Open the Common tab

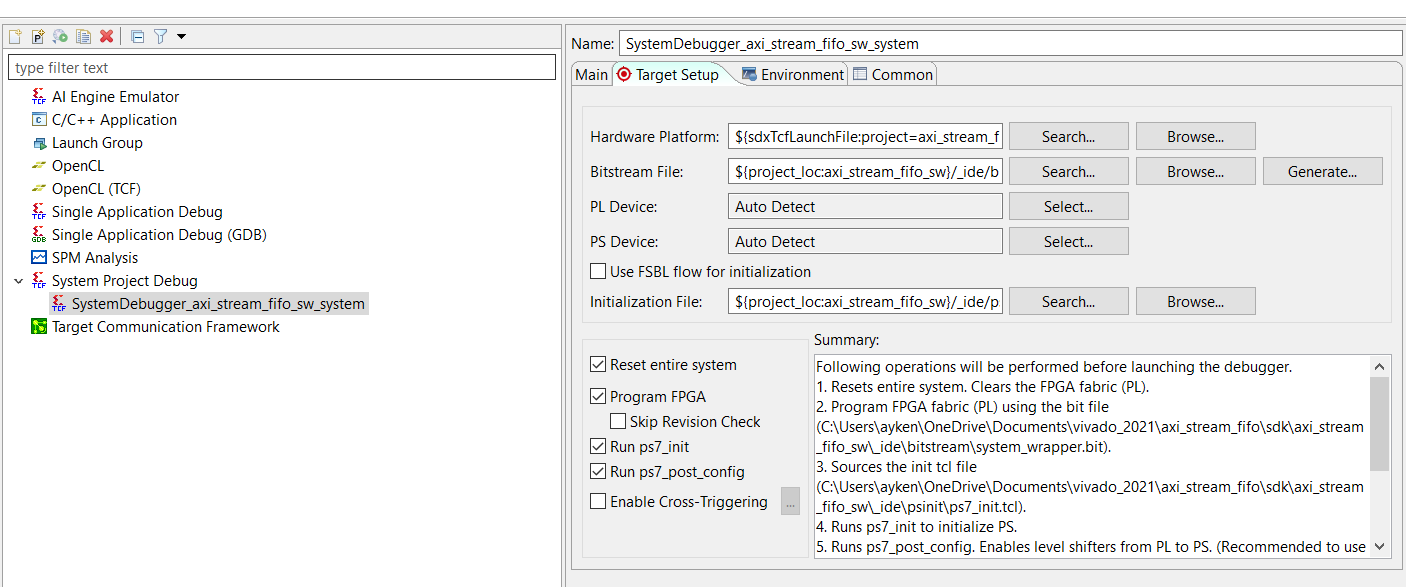coord(893,74)
